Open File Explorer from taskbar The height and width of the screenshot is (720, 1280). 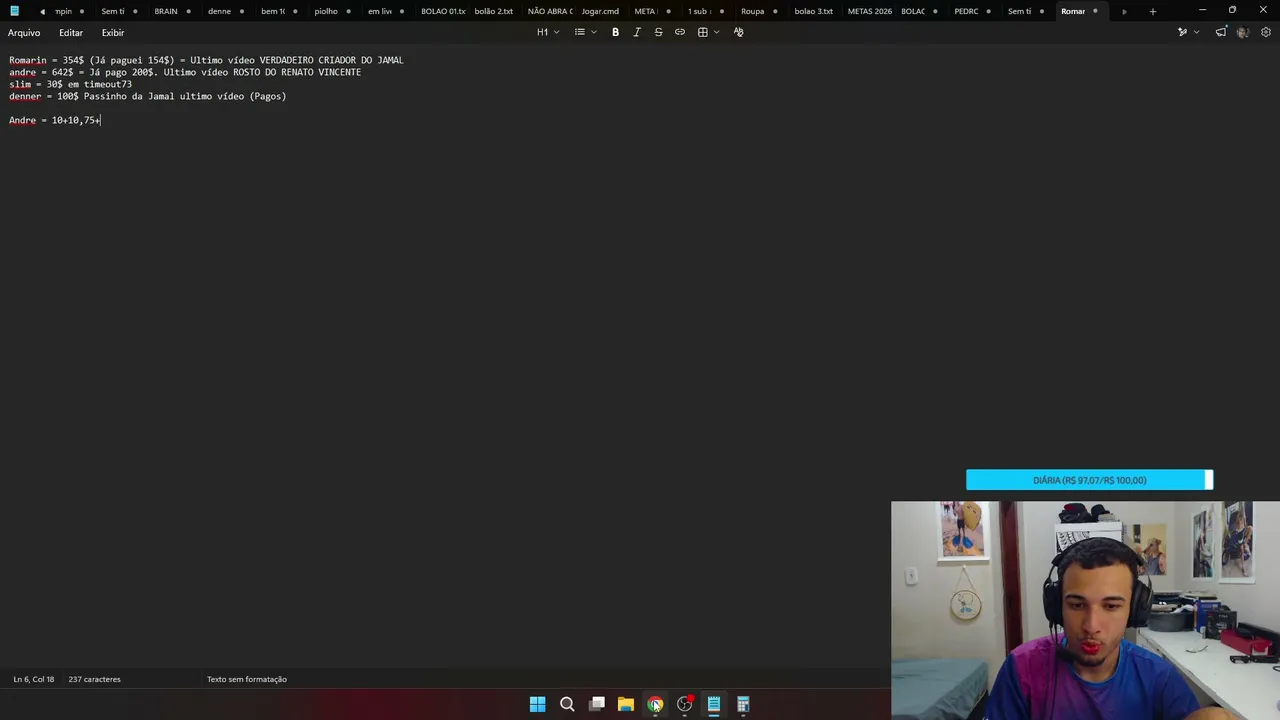(626, 704)
